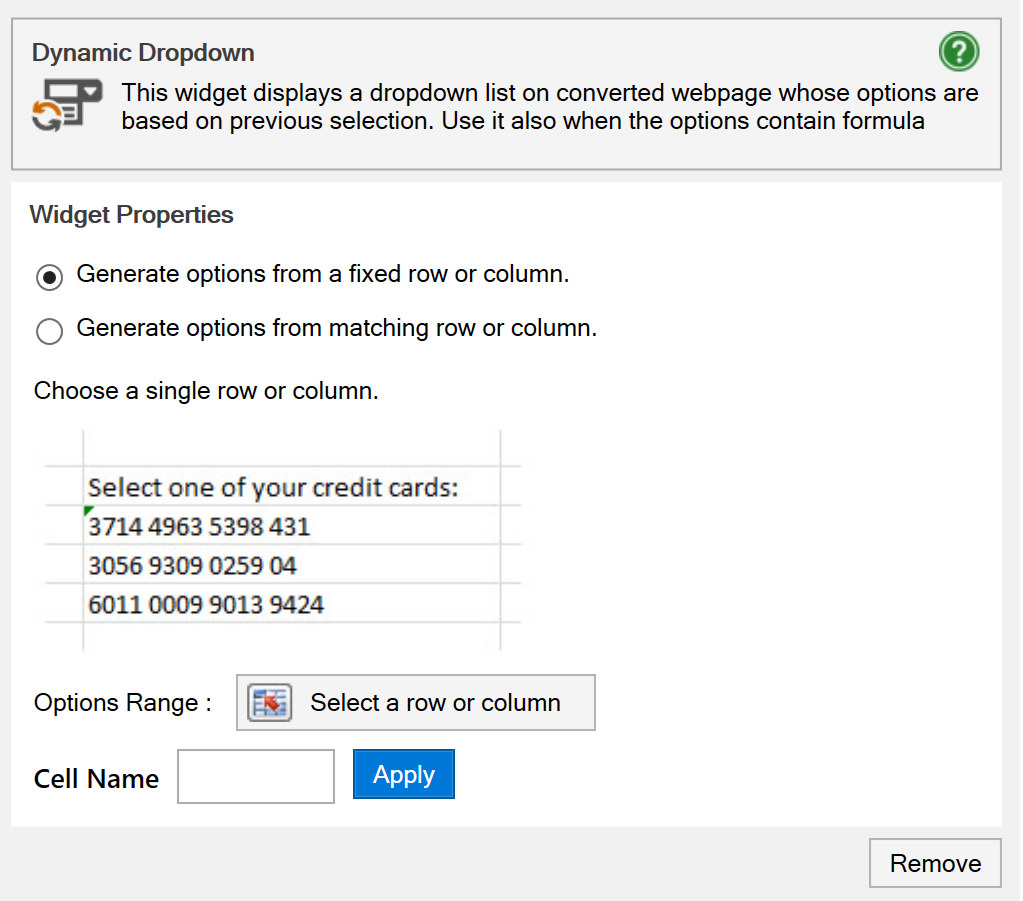
Task: Click the 'Select one of your credit cards:' example cell
Action: [272, 487]
